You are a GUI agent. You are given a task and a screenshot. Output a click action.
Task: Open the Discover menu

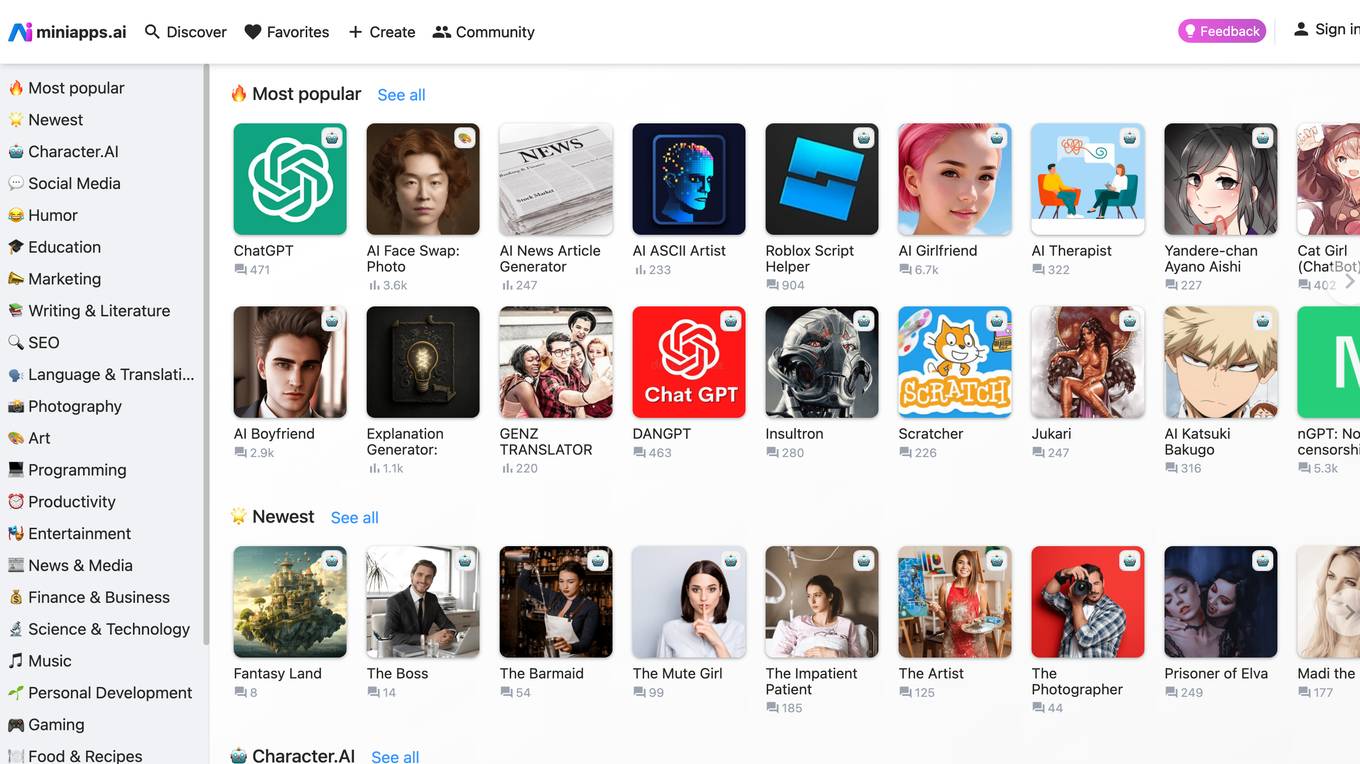tap(185, 32)
